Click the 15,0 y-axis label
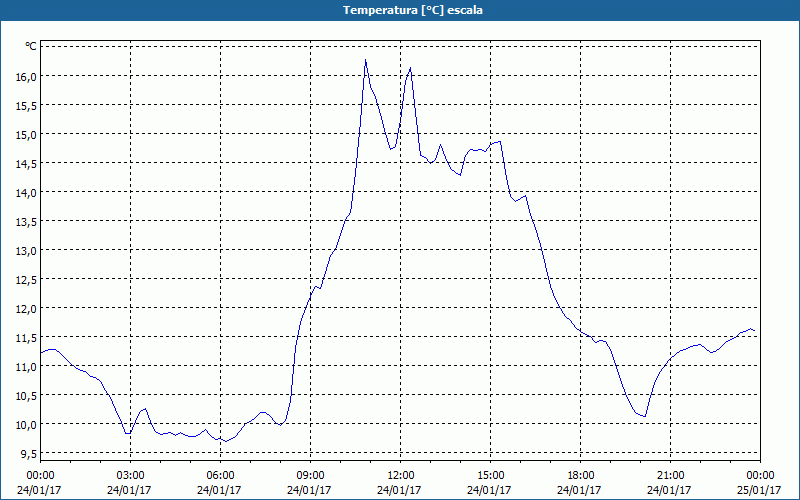This screenshot has width=800, height=500. coord(28,135)
